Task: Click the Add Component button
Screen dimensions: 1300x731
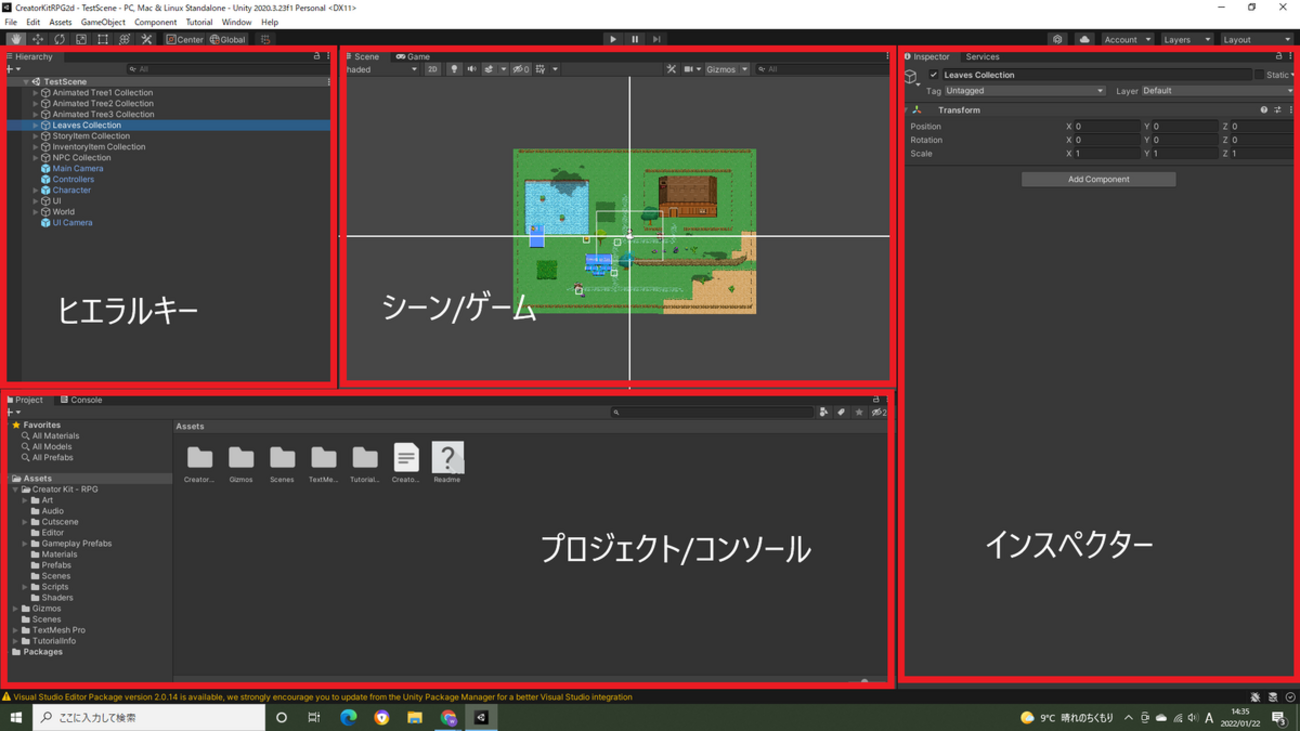Action: pos(1098,180)
